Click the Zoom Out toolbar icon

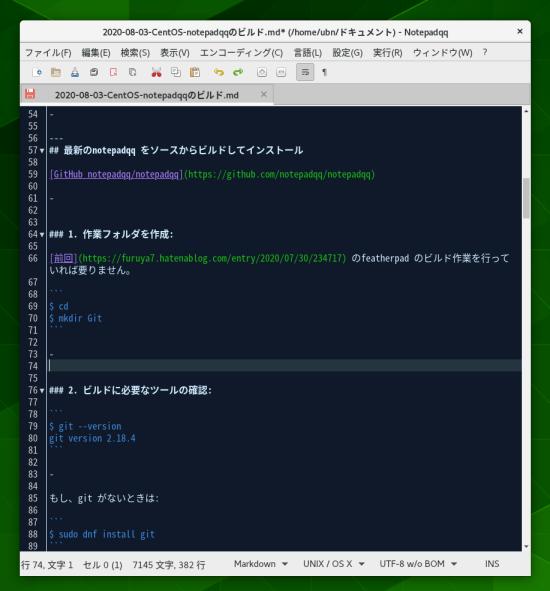(x=281, y=72)
